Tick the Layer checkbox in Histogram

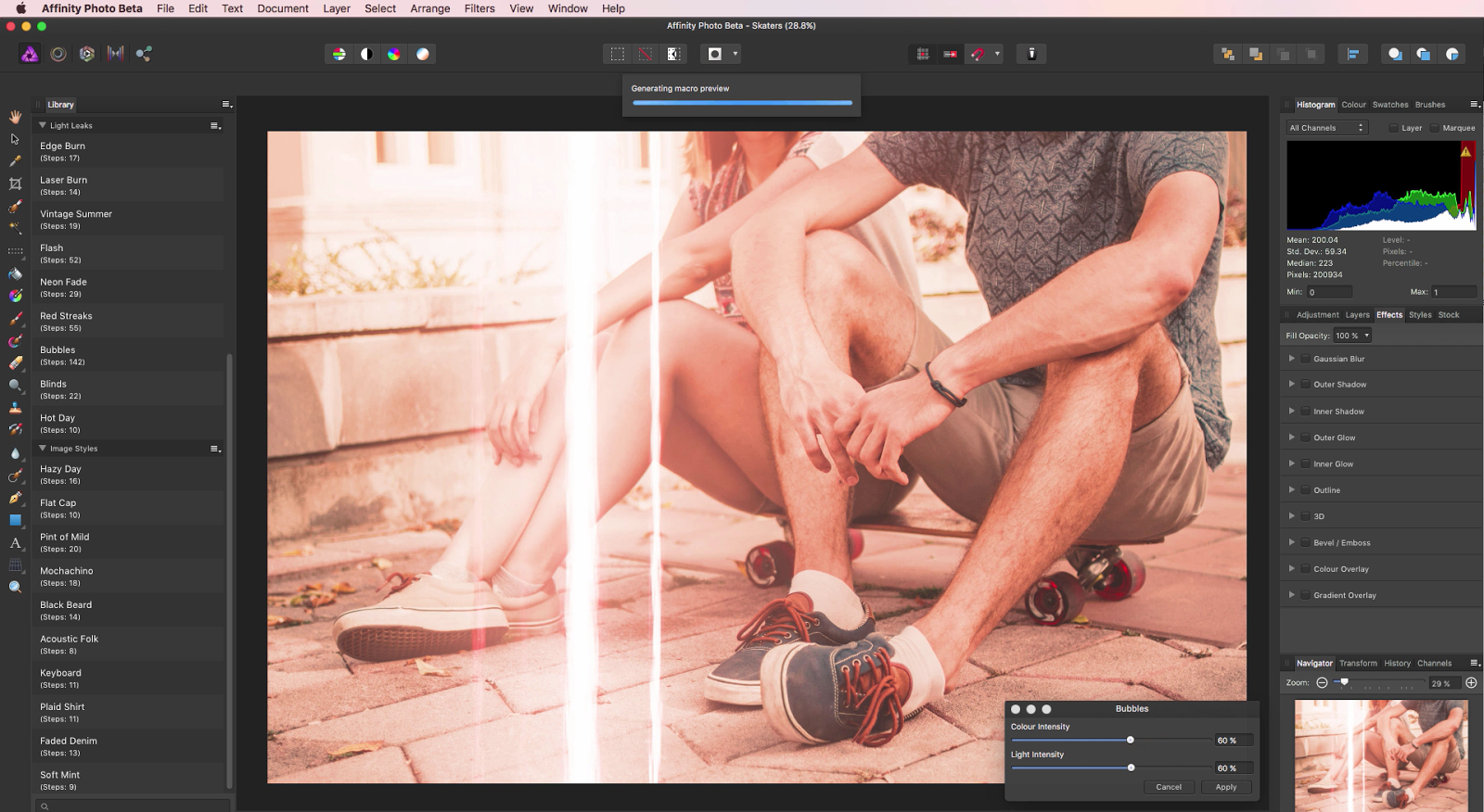click(1393, 128)
